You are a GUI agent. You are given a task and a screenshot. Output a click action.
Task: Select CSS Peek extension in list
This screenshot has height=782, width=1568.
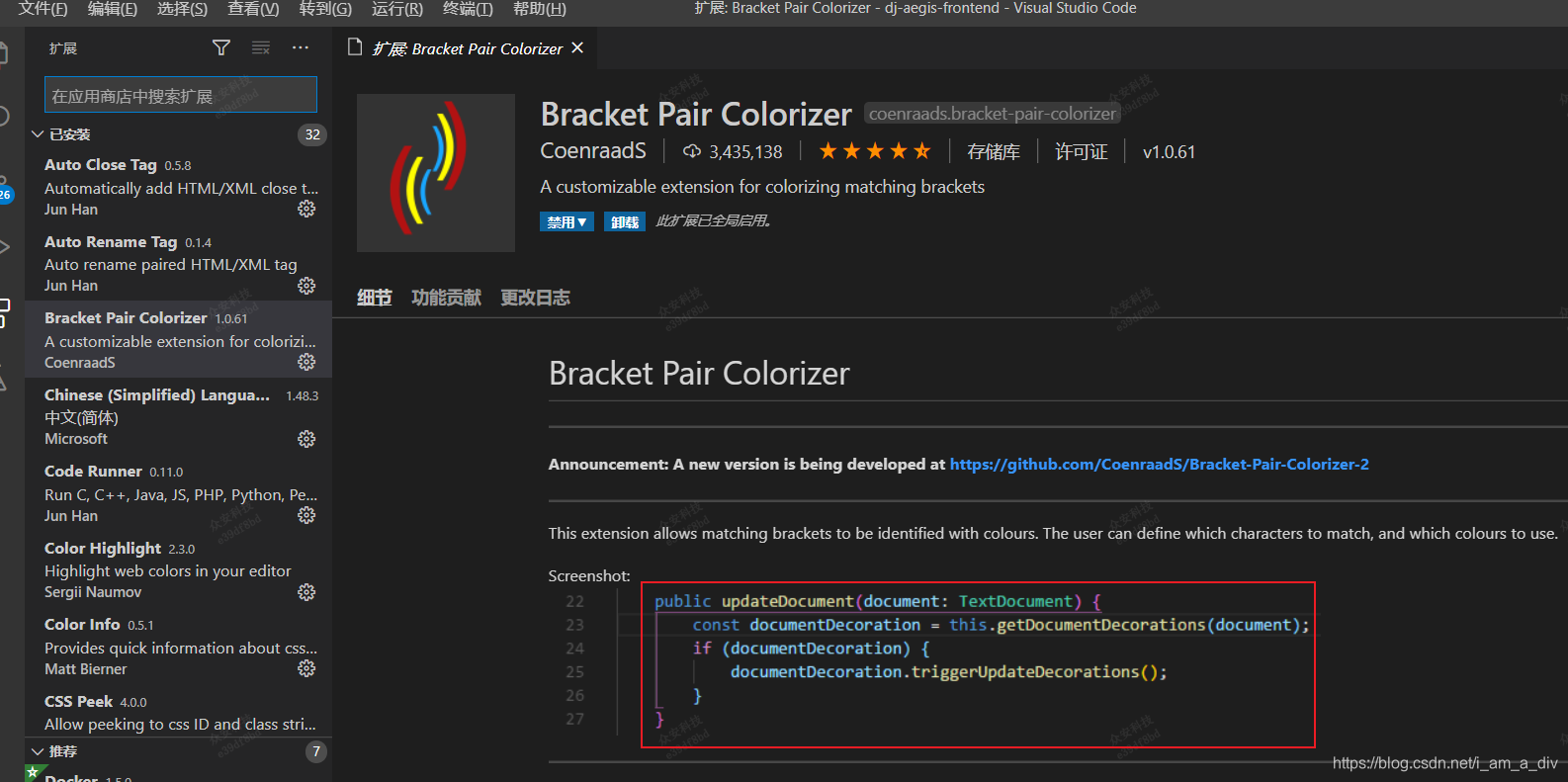(x=178, y=712)
